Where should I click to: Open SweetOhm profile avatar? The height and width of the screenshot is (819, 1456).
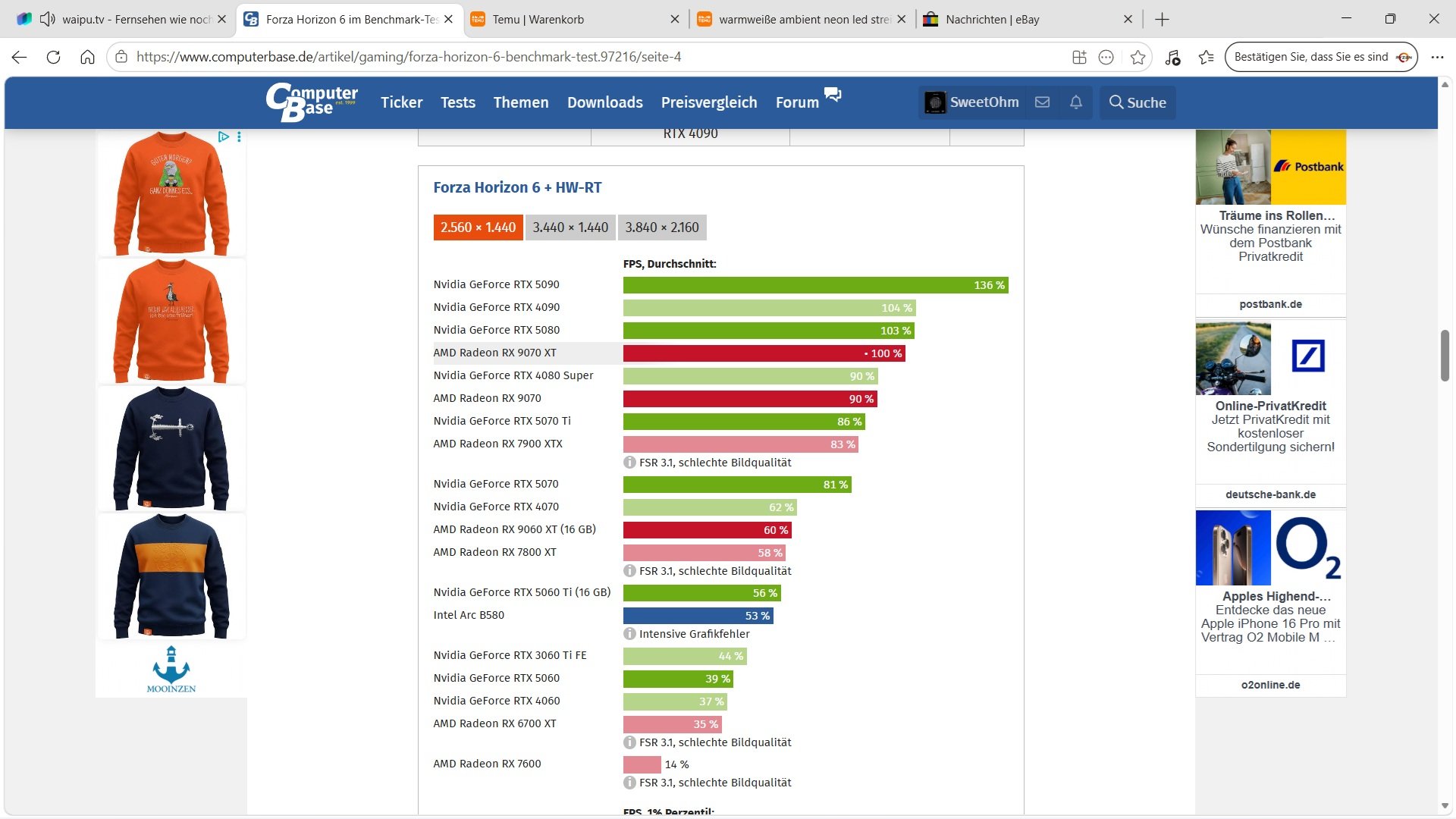click(935, 102)
